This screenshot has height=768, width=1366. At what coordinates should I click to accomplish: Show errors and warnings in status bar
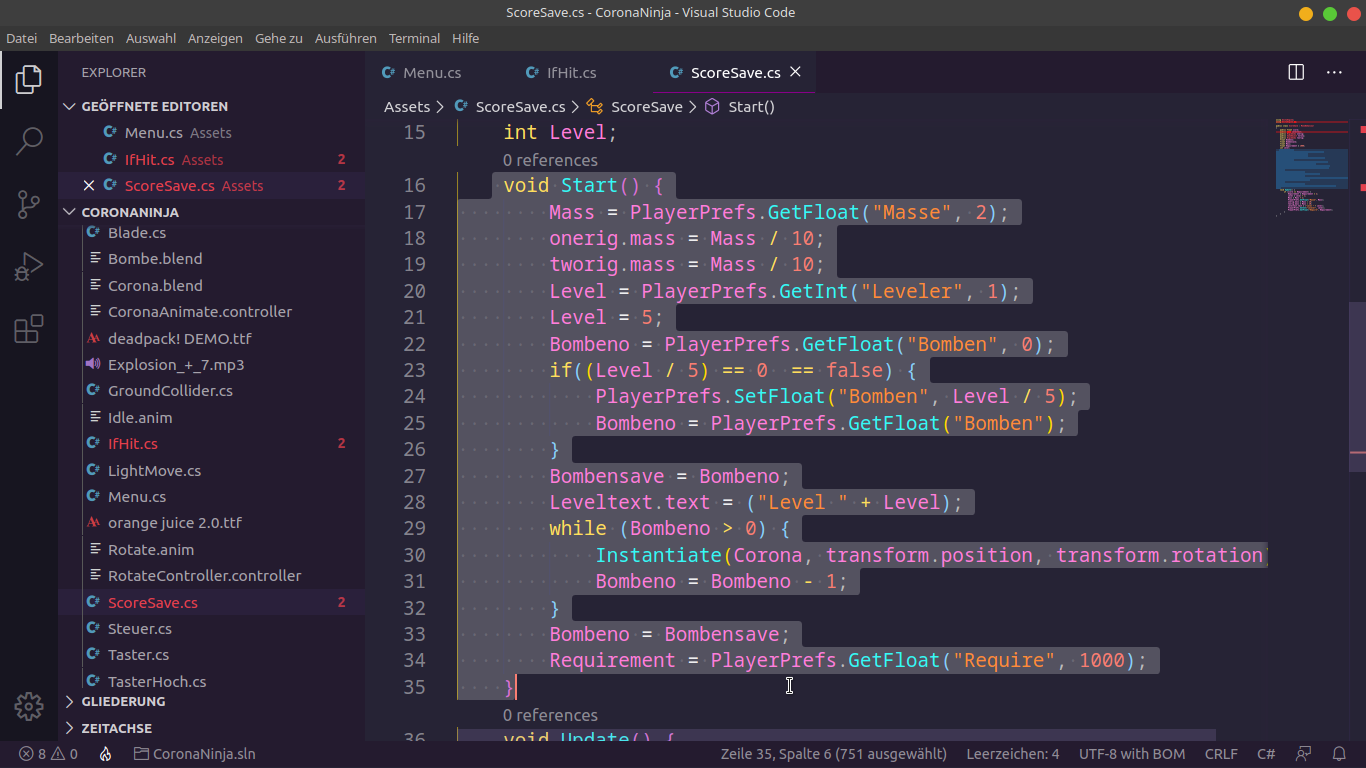coord(48,754)
